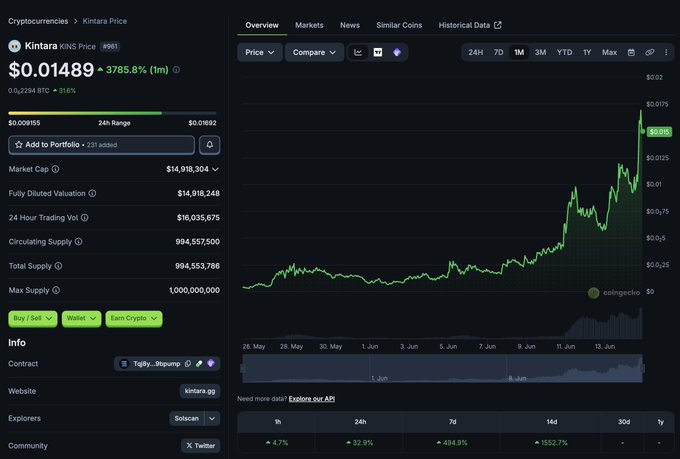Click the price alert bell icon

click(x=209, y=145)
